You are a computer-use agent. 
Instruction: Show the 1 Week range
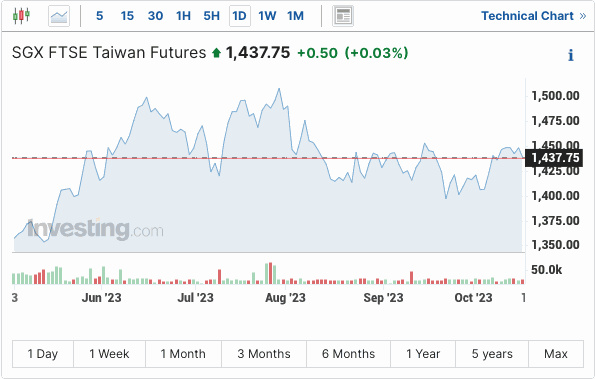(109, 354)
